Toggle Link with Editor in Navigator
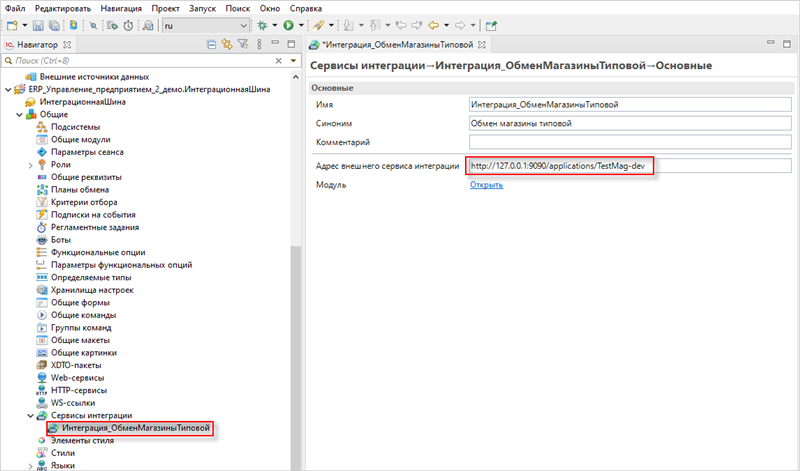Image resolution: width=800 pixels, height=471 pixels. pyautogui.click(x=226, y=45)
